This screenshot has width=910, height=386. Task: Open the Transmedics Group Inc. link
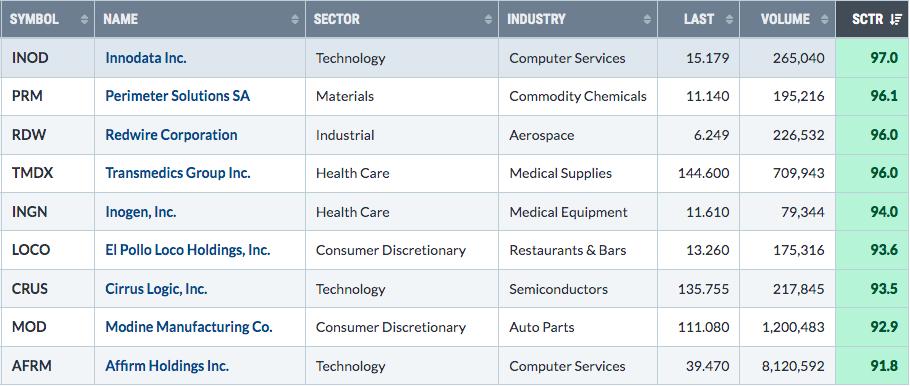pos(178,173)
